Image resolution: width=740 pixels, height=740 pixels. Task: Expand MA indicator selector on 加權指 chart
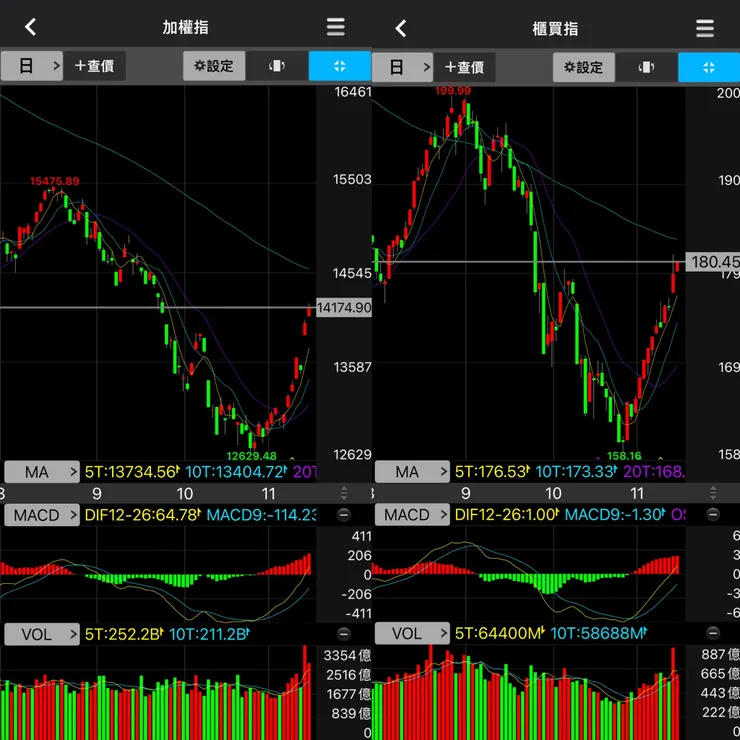tap(42, 472)
